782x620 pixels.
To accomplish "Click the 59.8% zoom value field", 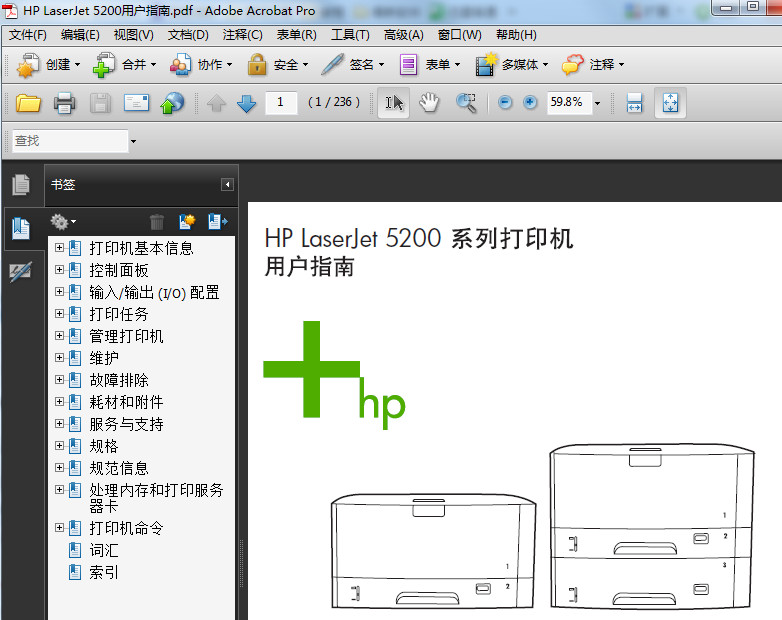I will click(569, 103).
